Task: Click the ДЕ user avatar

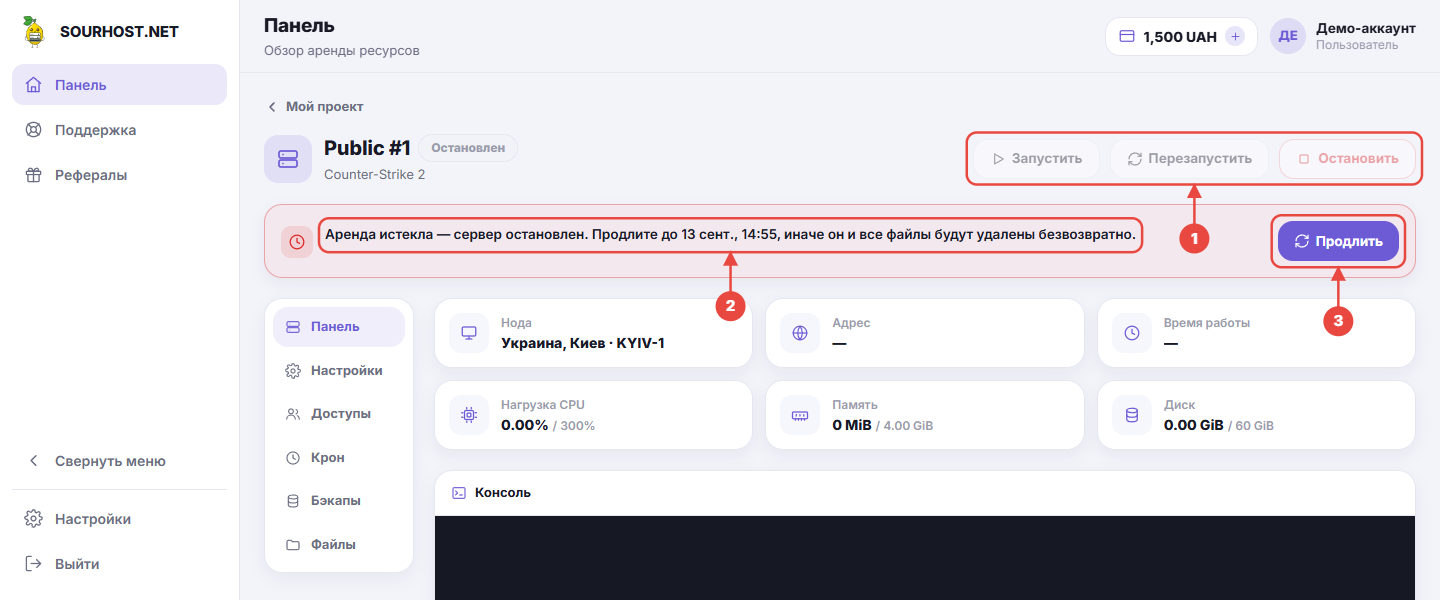Action: (1288, 36)
